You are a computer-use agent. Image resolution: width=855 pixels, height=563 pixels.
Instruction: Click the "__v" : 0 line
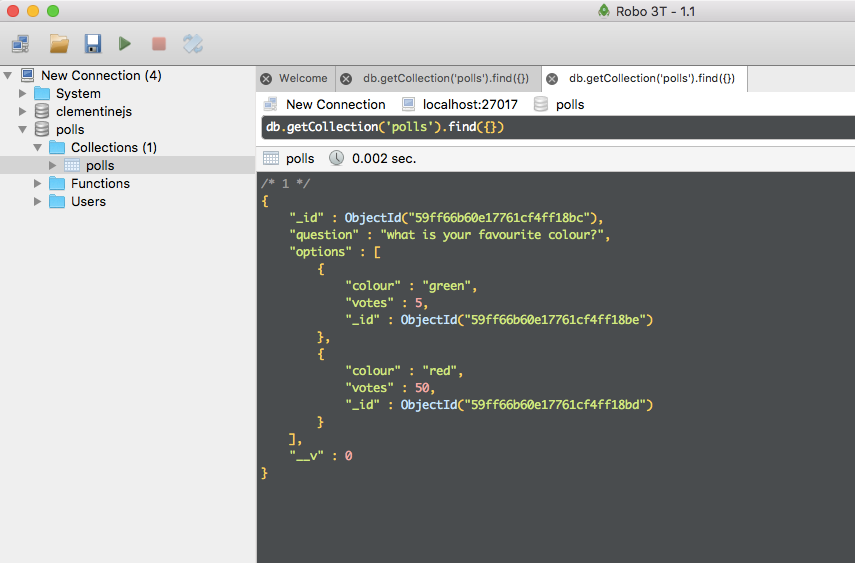click(x=321, y=456)
